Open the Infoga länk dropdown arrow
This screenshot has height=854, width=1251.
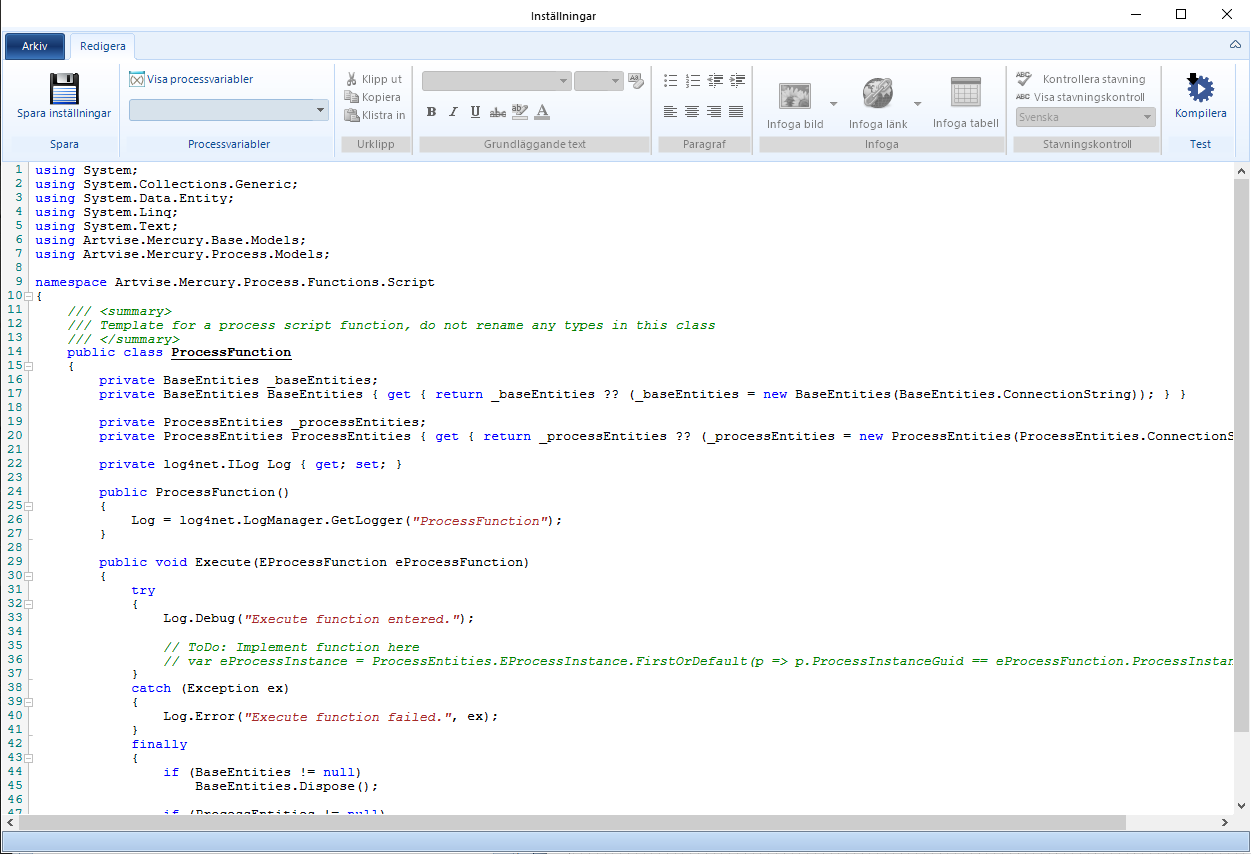pyautogui.click(x=917, y=103)
